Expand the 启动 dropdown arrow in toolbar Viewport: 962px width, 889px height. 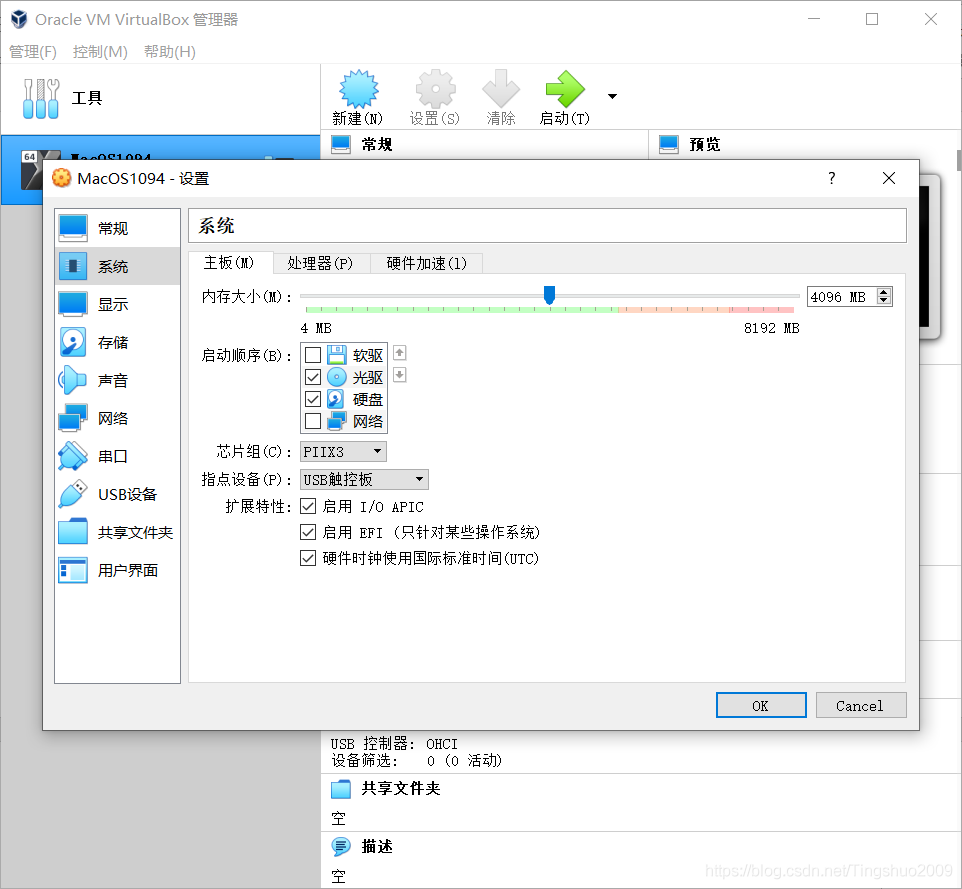click(x=612, y=96)
